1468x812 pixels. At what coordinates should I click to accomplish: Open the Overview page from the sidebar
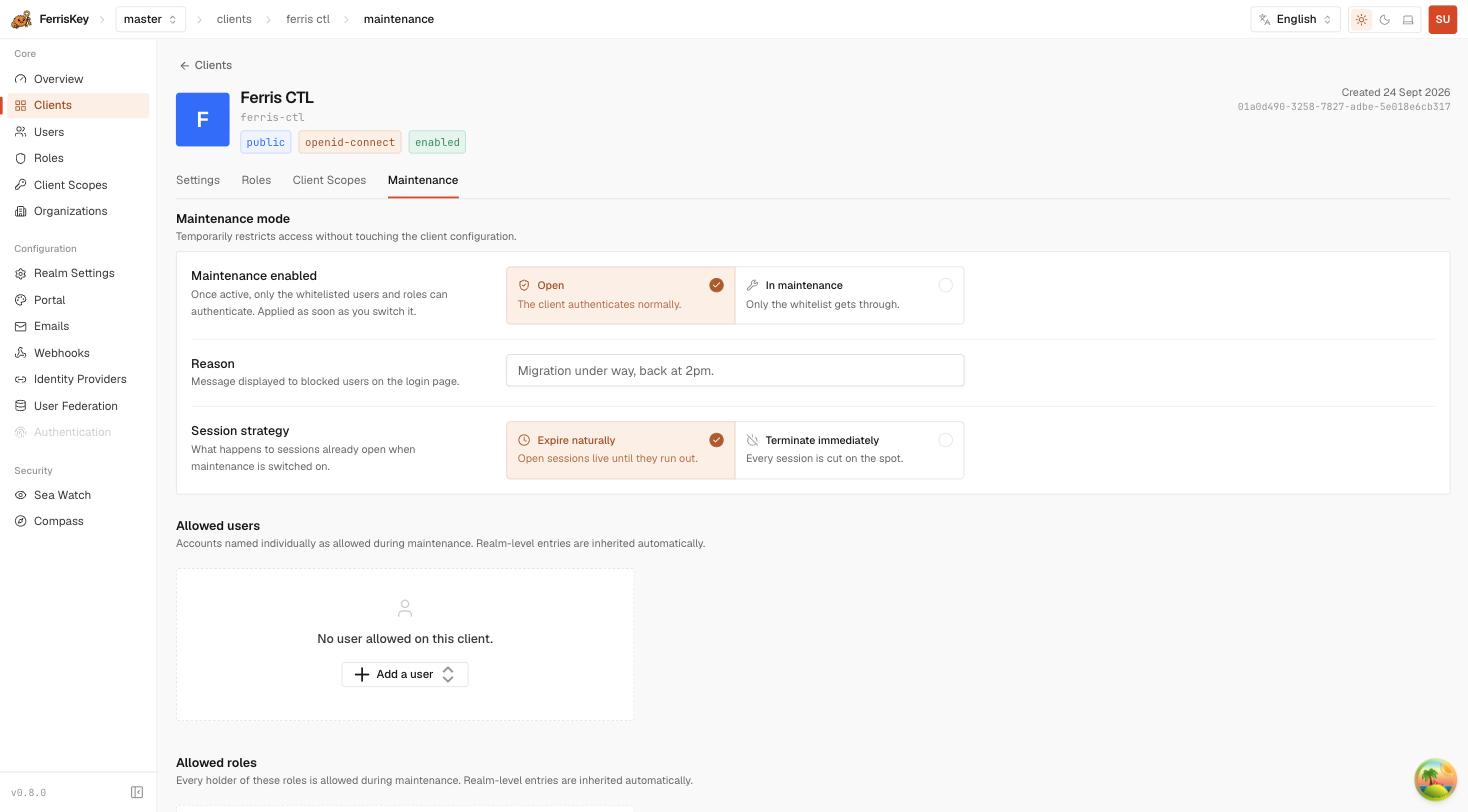coord(78,79)
